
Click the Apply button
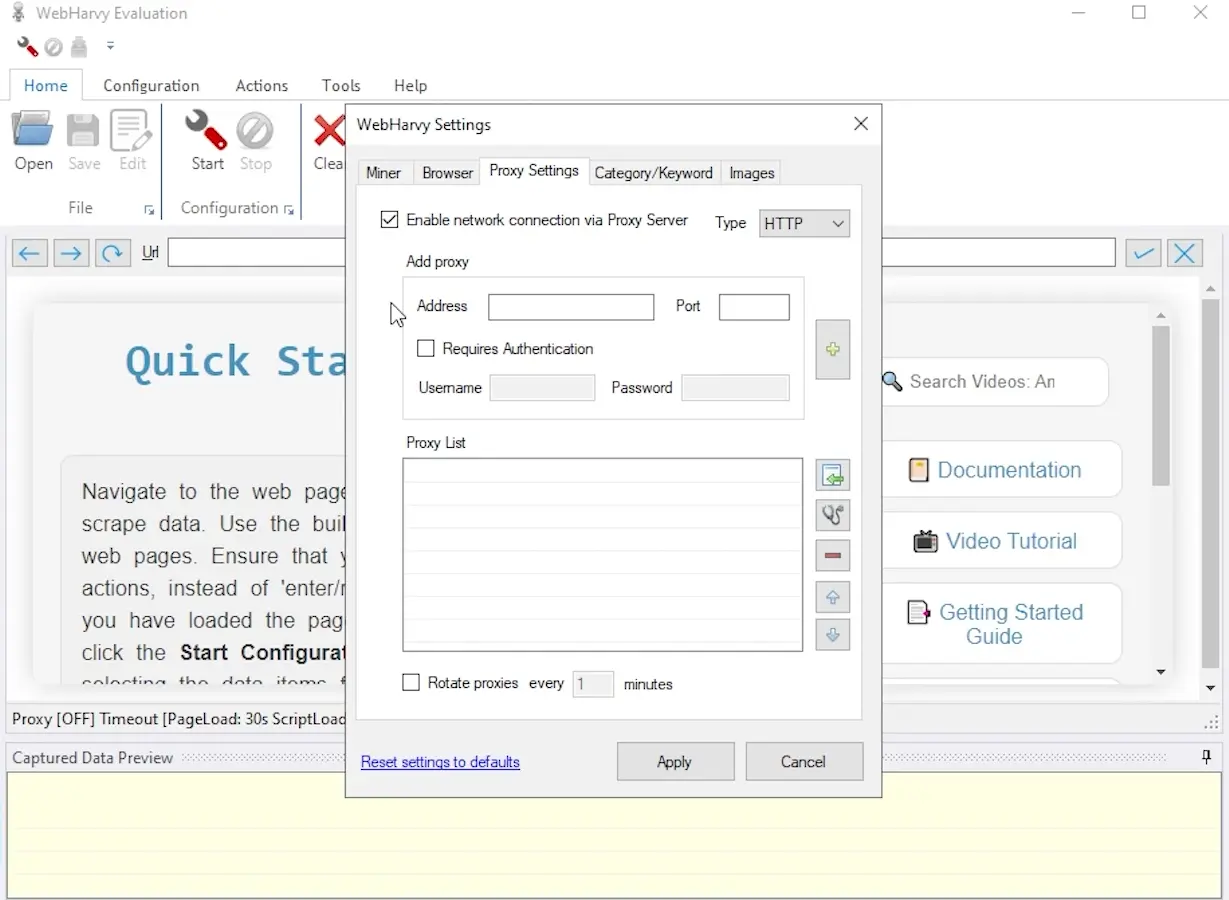click(x=675, y=762)
